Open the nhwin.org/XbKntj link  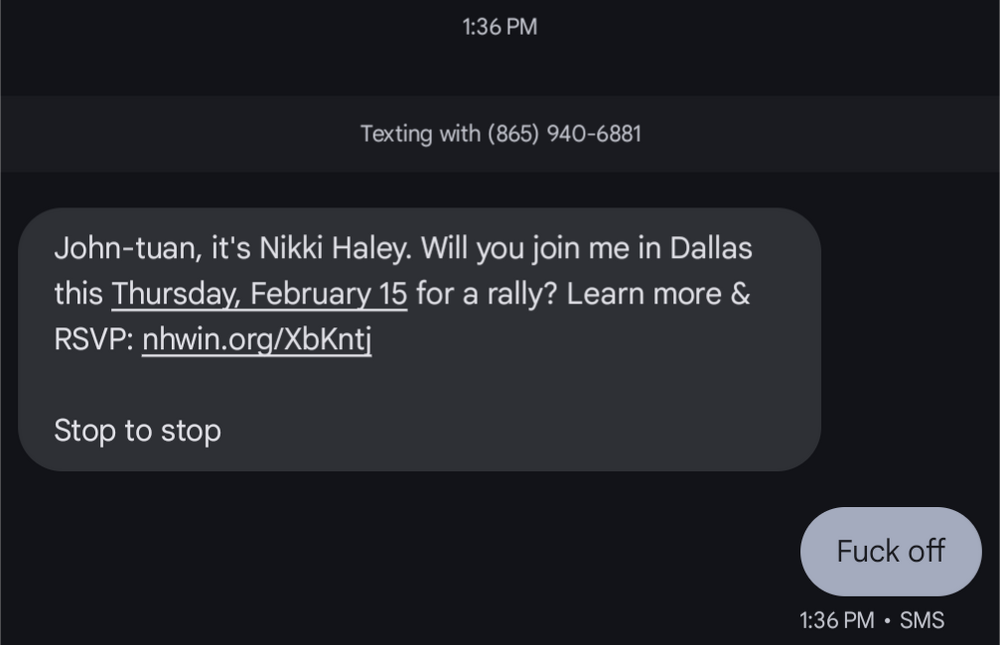tap(258, 338)
